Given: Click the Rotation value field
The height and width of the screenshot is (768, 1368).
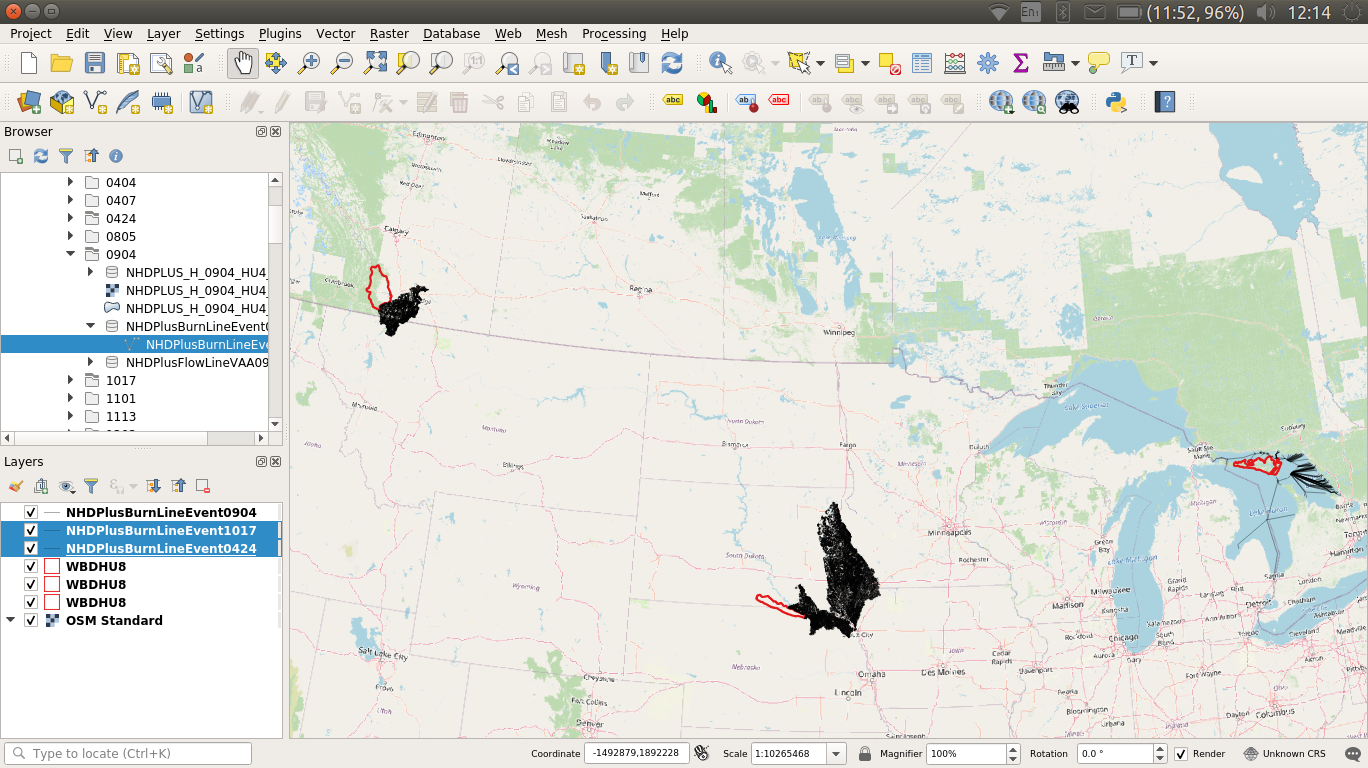Looking at the screenshot, I should click(1115, 754).
